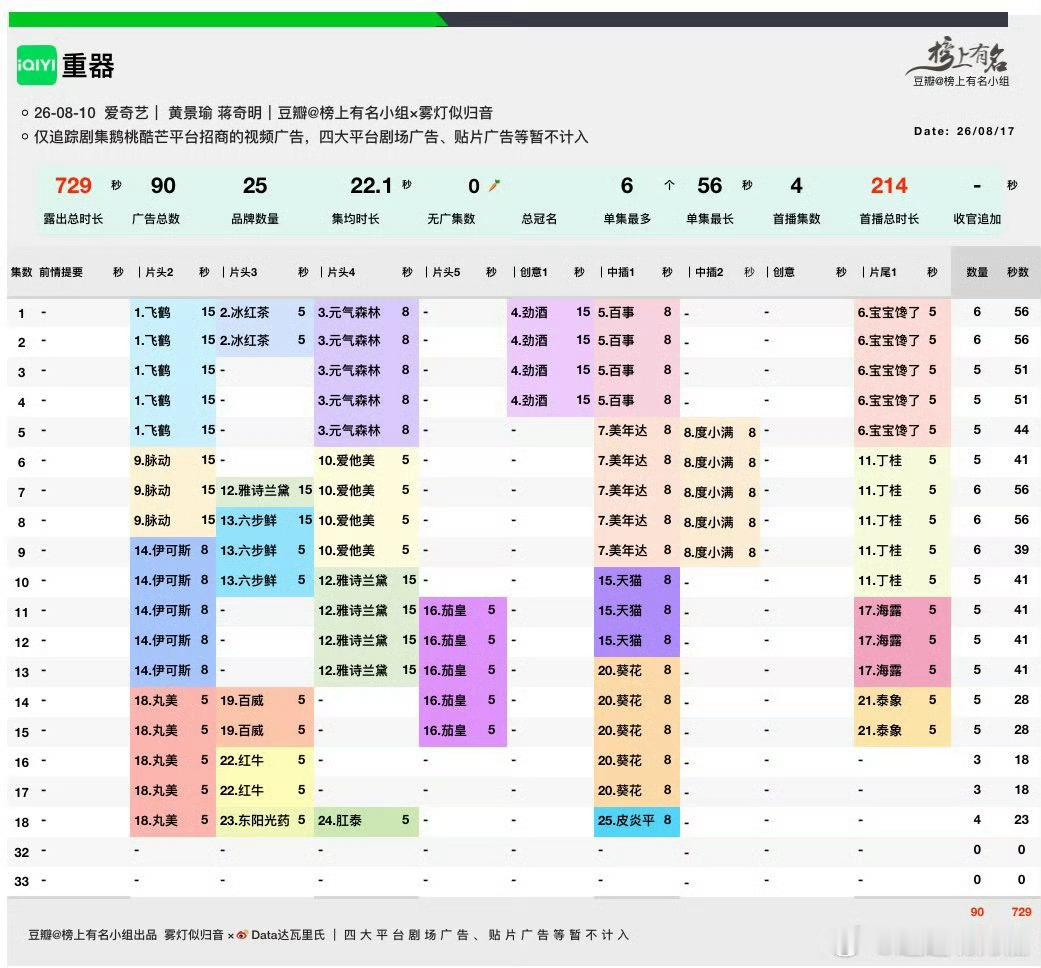Click the 首播集数 label
Screen dimensions: 1041x968
(x=796, y=218)
